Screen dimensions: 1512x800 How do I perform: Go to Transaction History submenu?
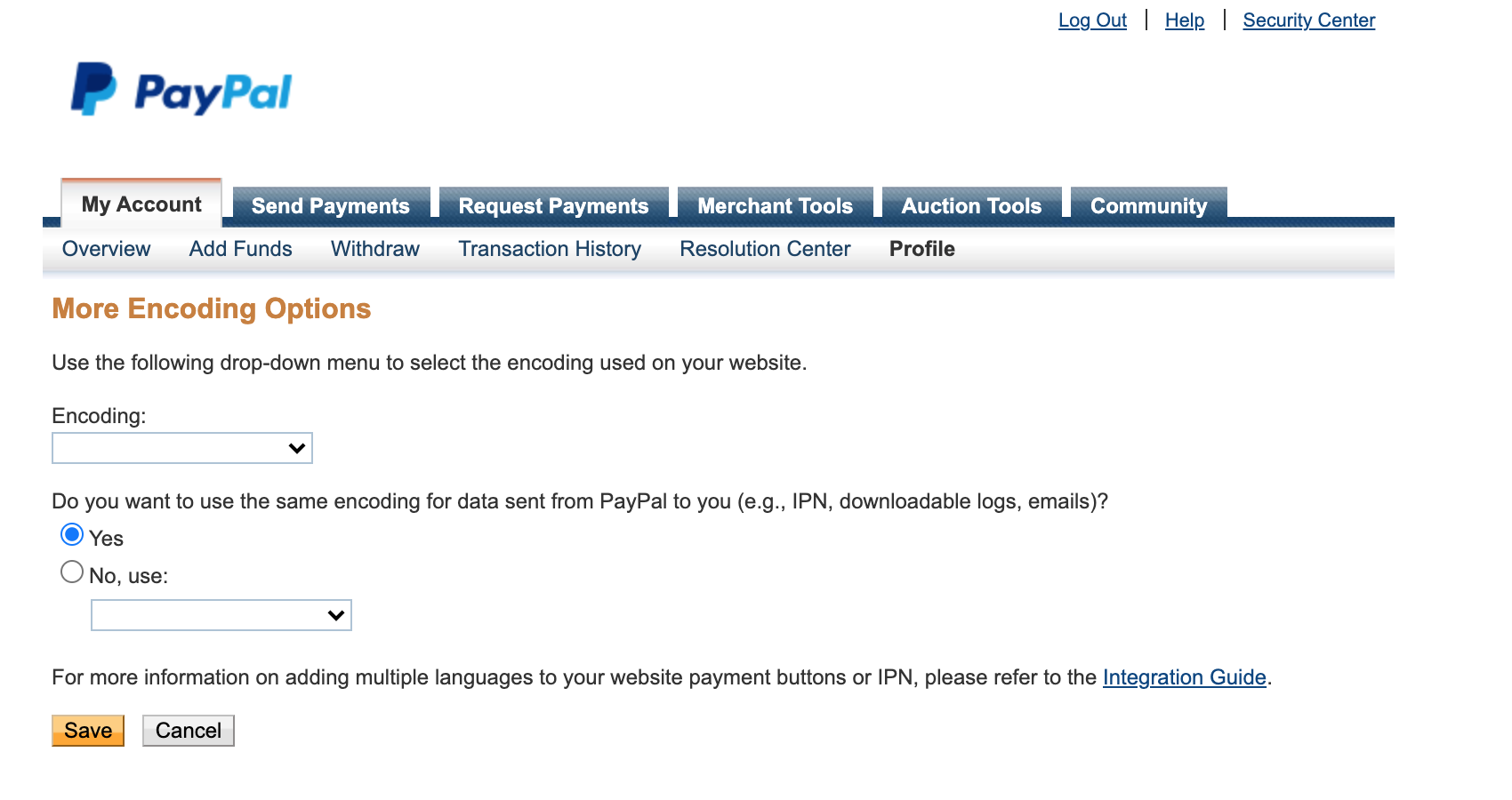[550, 249]
